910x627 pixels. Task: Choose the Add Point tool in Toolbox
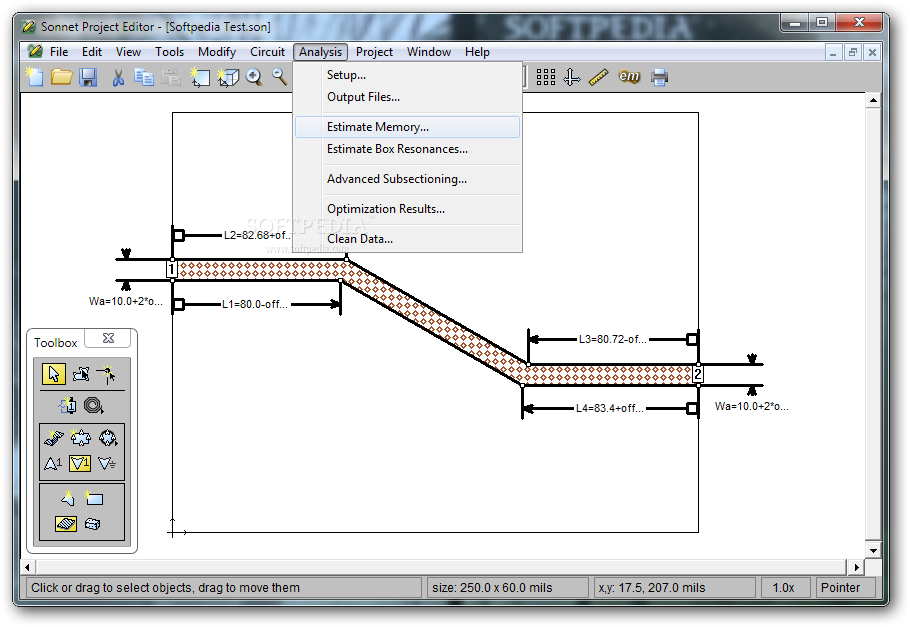click(x=107, y=374)
